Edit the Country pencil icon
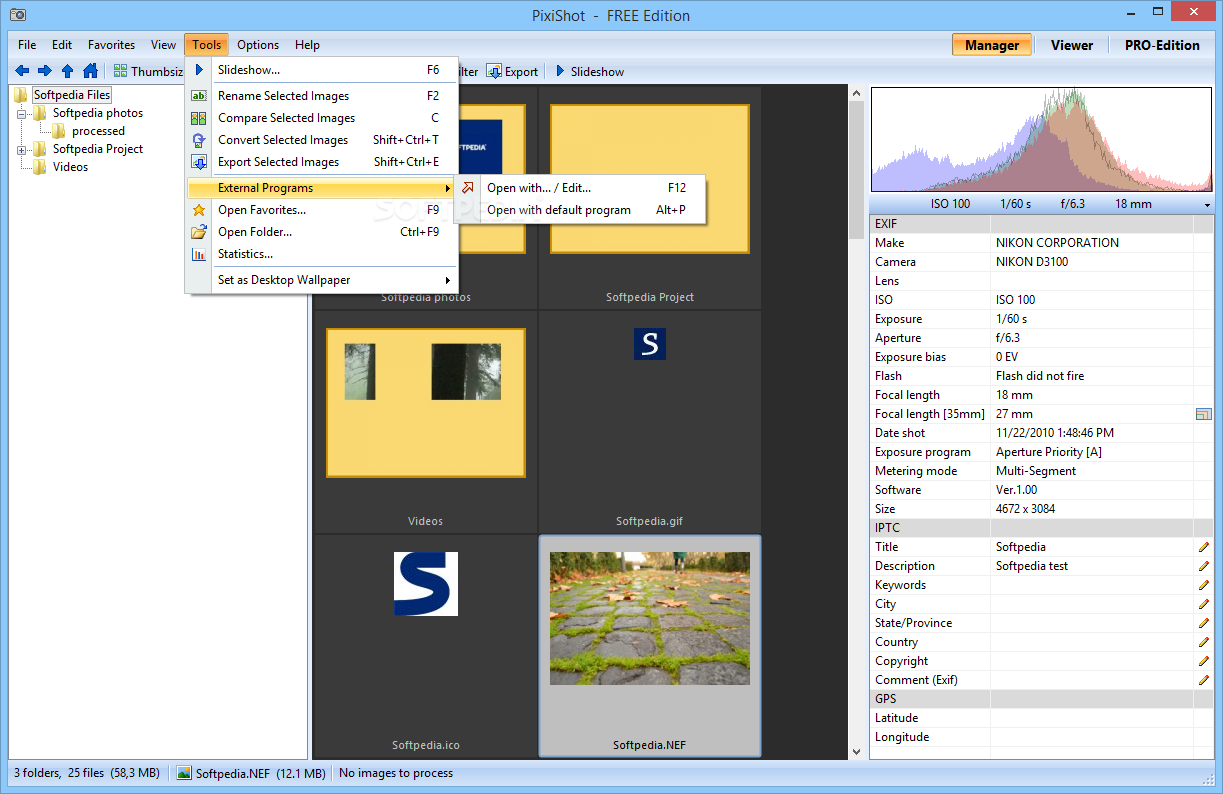The width and height of the screenshot is (1223, 794). click(1204, 642)
